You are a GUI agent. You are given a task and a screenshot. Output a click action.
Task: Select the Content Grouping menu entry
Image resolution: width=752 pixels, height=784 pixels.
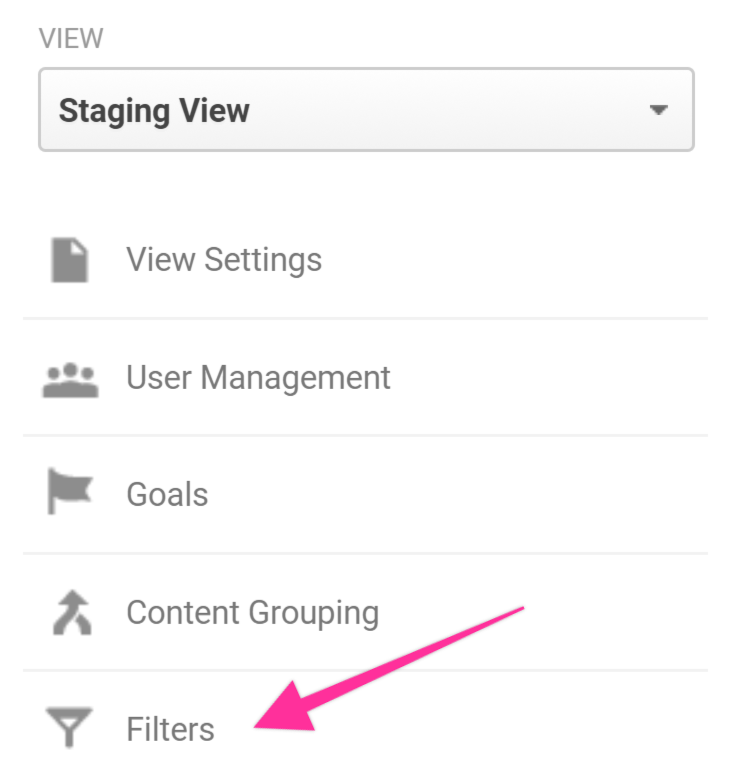click(x=252, y=613)
